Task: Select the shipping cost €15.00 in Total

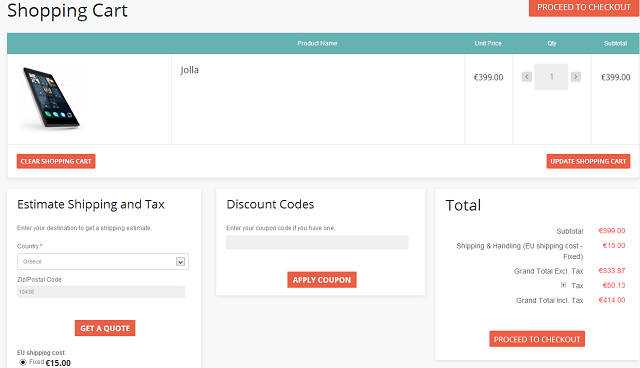Action: click(614, 245)
